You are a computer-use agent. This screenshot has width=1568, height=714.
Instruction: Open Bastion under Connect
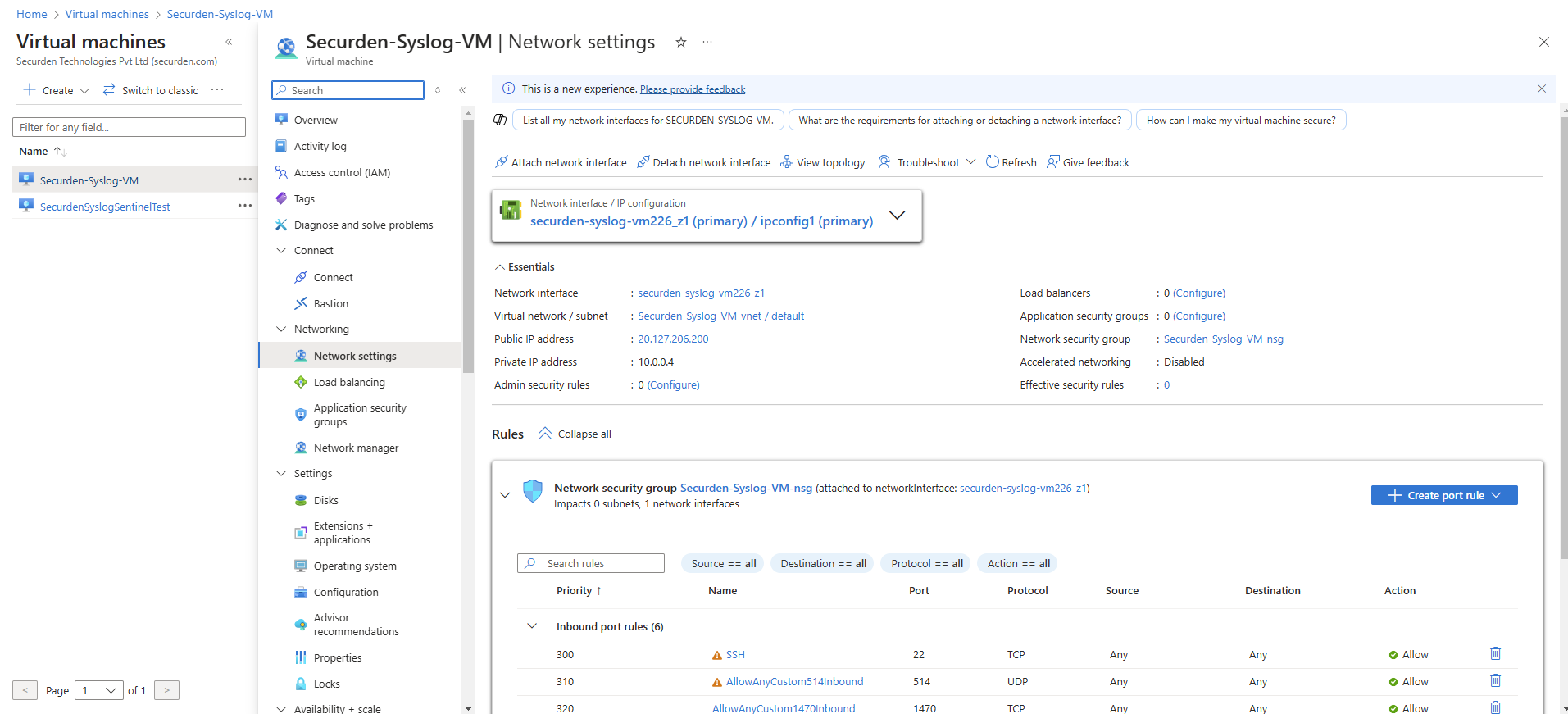330,303
